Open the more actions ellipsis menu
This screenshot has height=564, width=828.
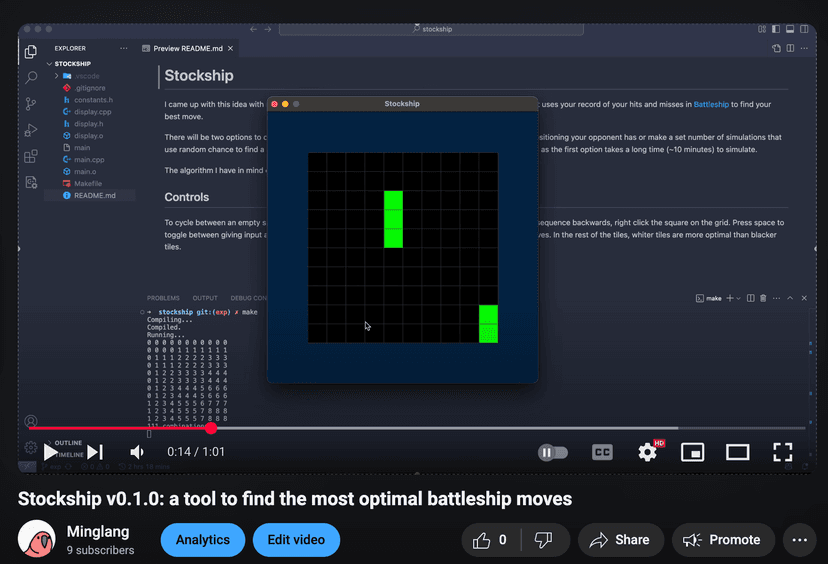[799, 540]
